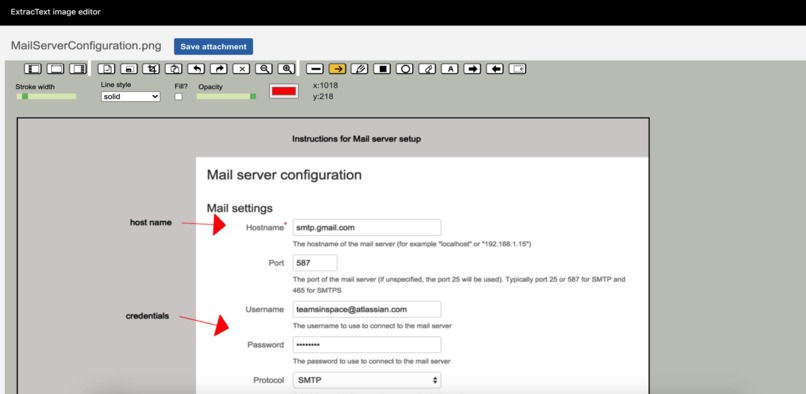Image resolution: width=806 pixels, height=394 pixels.
Task: Click the X delete icon in toolbar
Action: (x=242, y=69)
